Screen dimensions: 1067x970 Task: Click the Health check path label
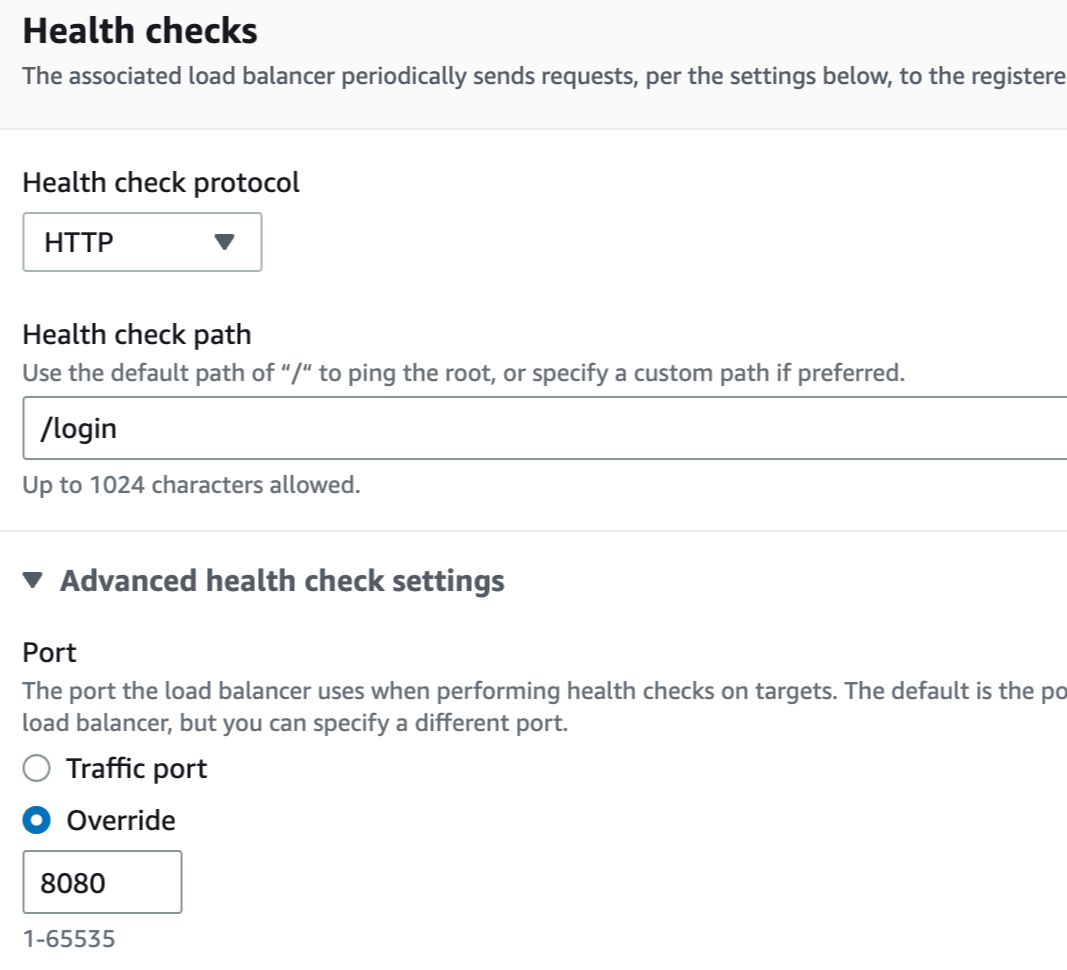pos(137,335)
